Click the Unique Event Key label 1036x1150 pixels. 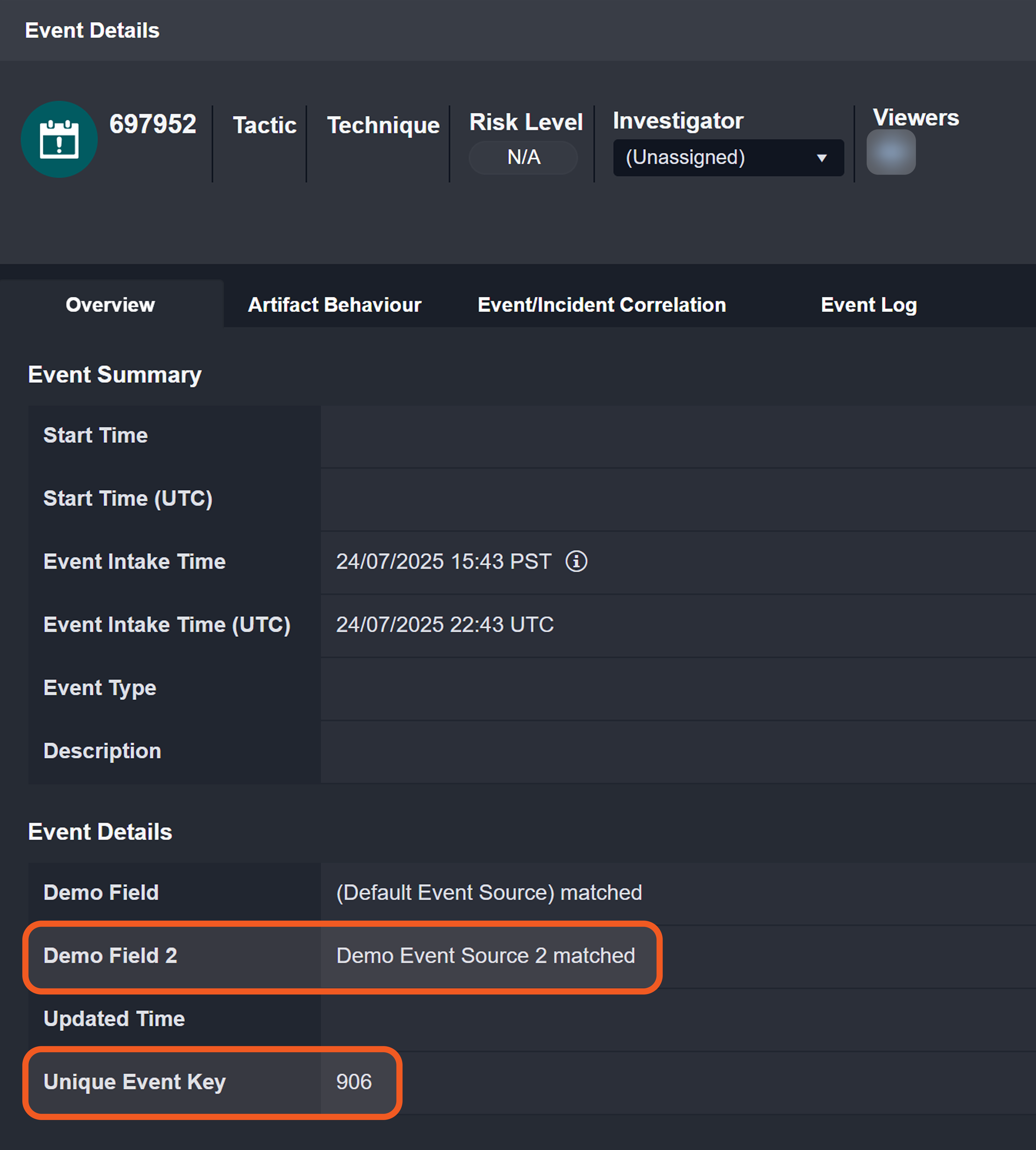click(134, 1082)
